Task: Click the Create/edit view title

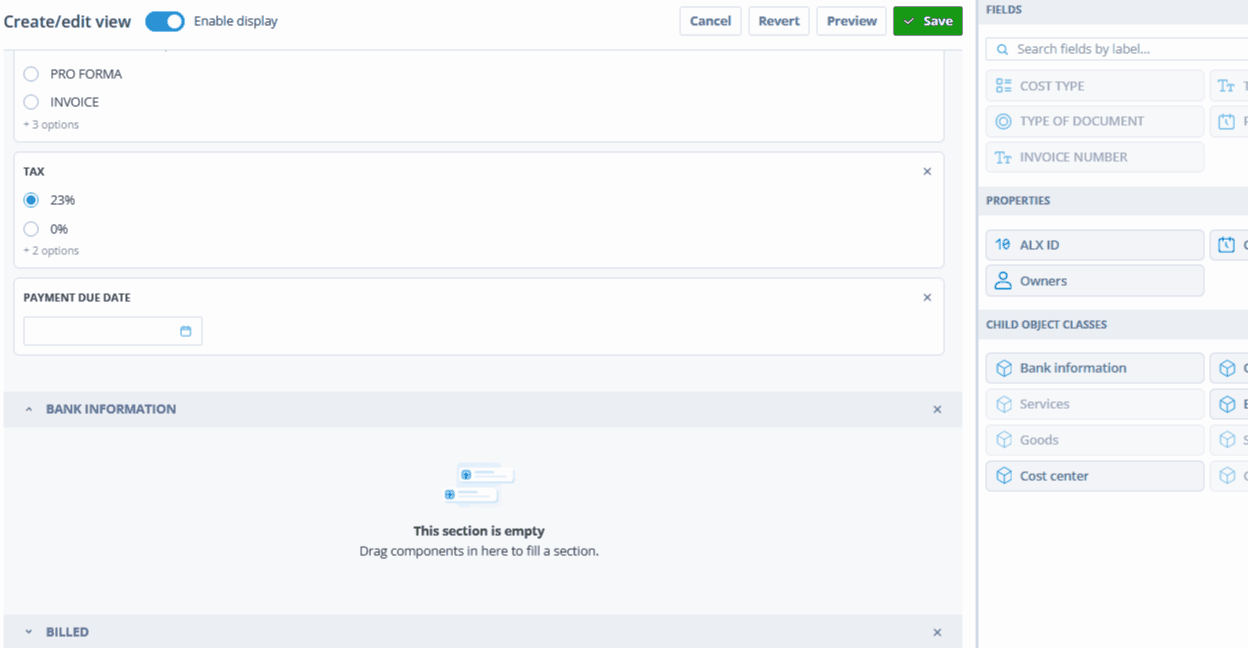Action: [x=67, y=21]
